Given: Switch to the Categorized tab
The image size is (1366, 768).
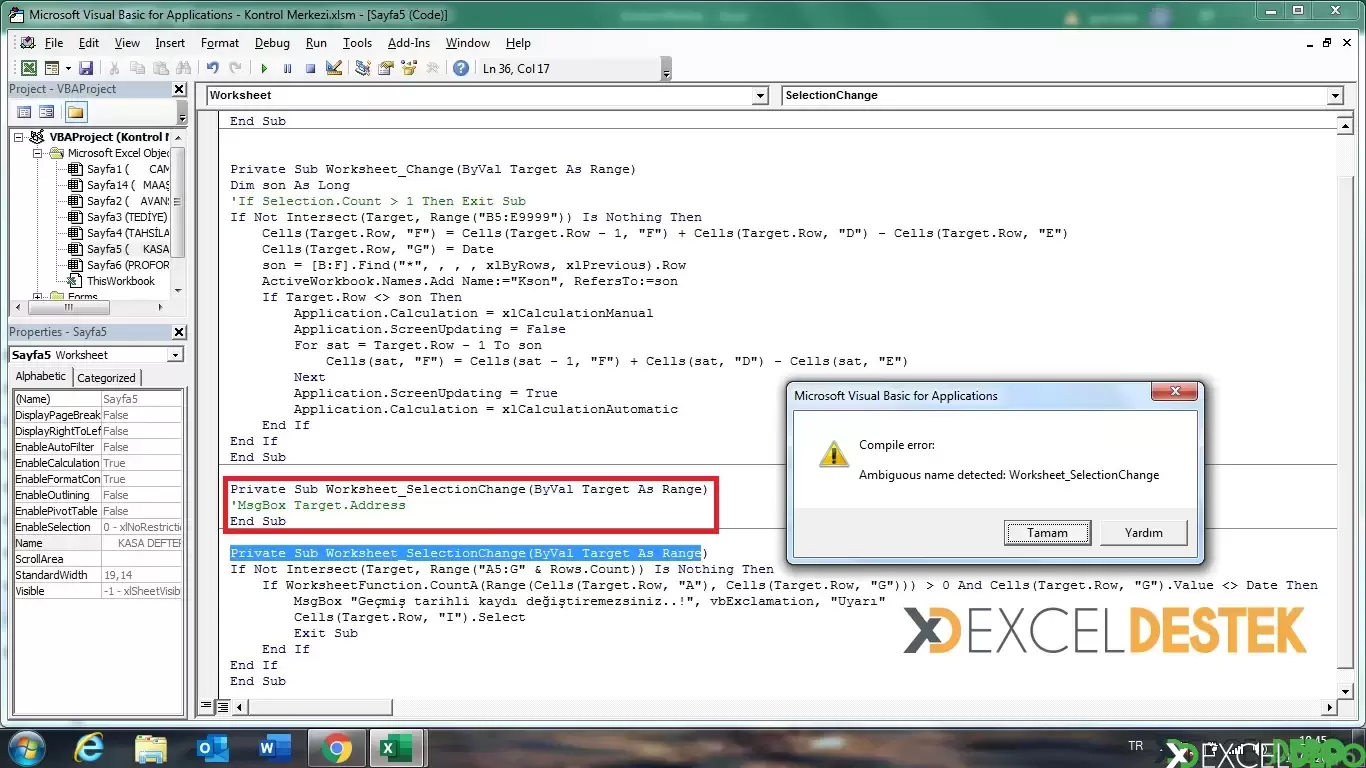Looking at the screenshot, I should 107,378.
